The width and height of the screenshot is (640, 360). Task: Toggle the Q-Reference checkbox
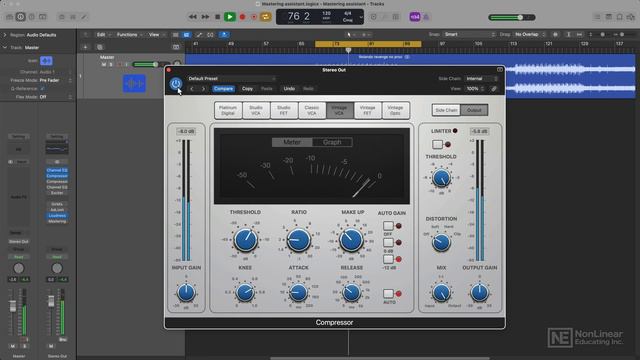42,89
